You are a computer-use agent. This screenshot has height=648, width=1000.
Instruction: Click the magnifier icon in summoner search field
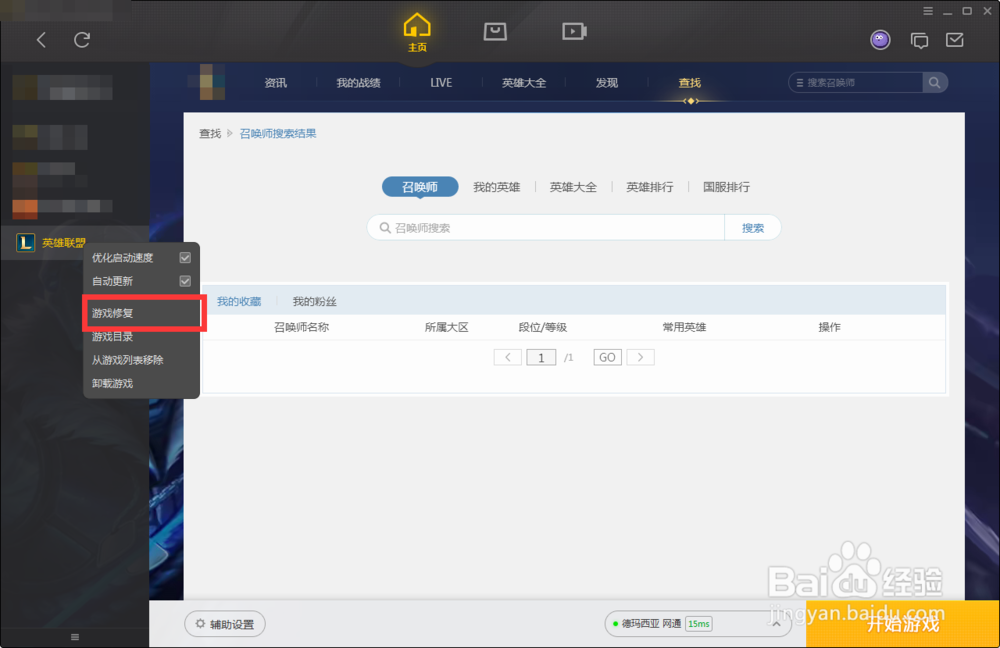[384, 227]
